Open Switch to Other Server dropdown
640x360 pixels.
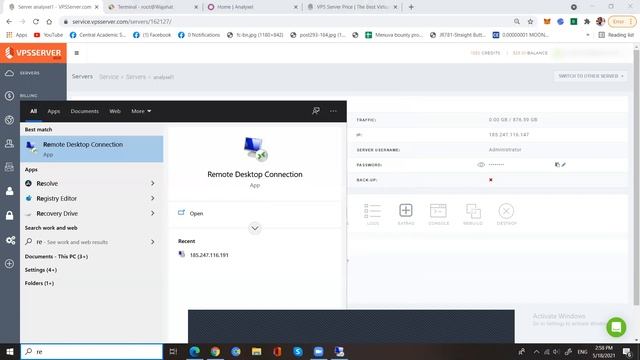pos(591,76)
